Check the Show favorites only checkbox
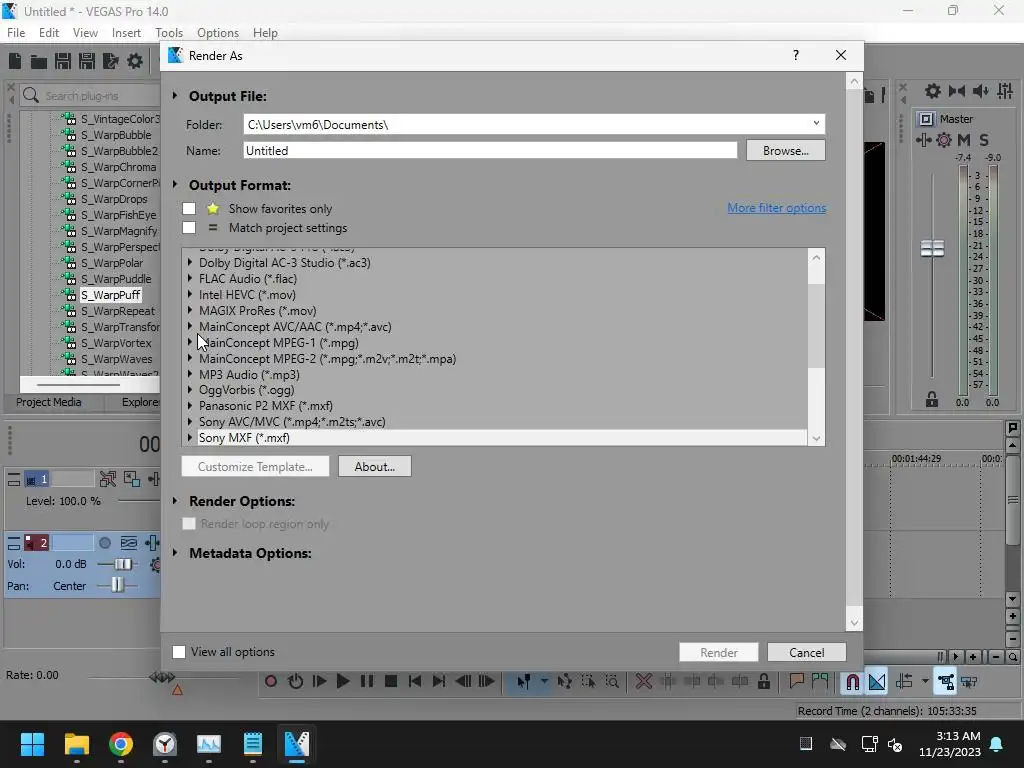The height and width of the screenshot is (768, 1024). pos(189,208)
